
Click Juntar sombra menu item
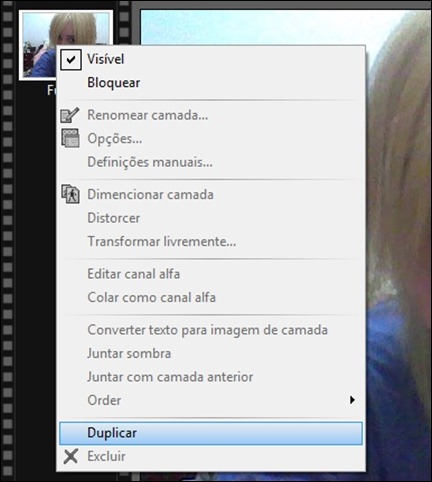pyautogui.click(x=129, y=353)
